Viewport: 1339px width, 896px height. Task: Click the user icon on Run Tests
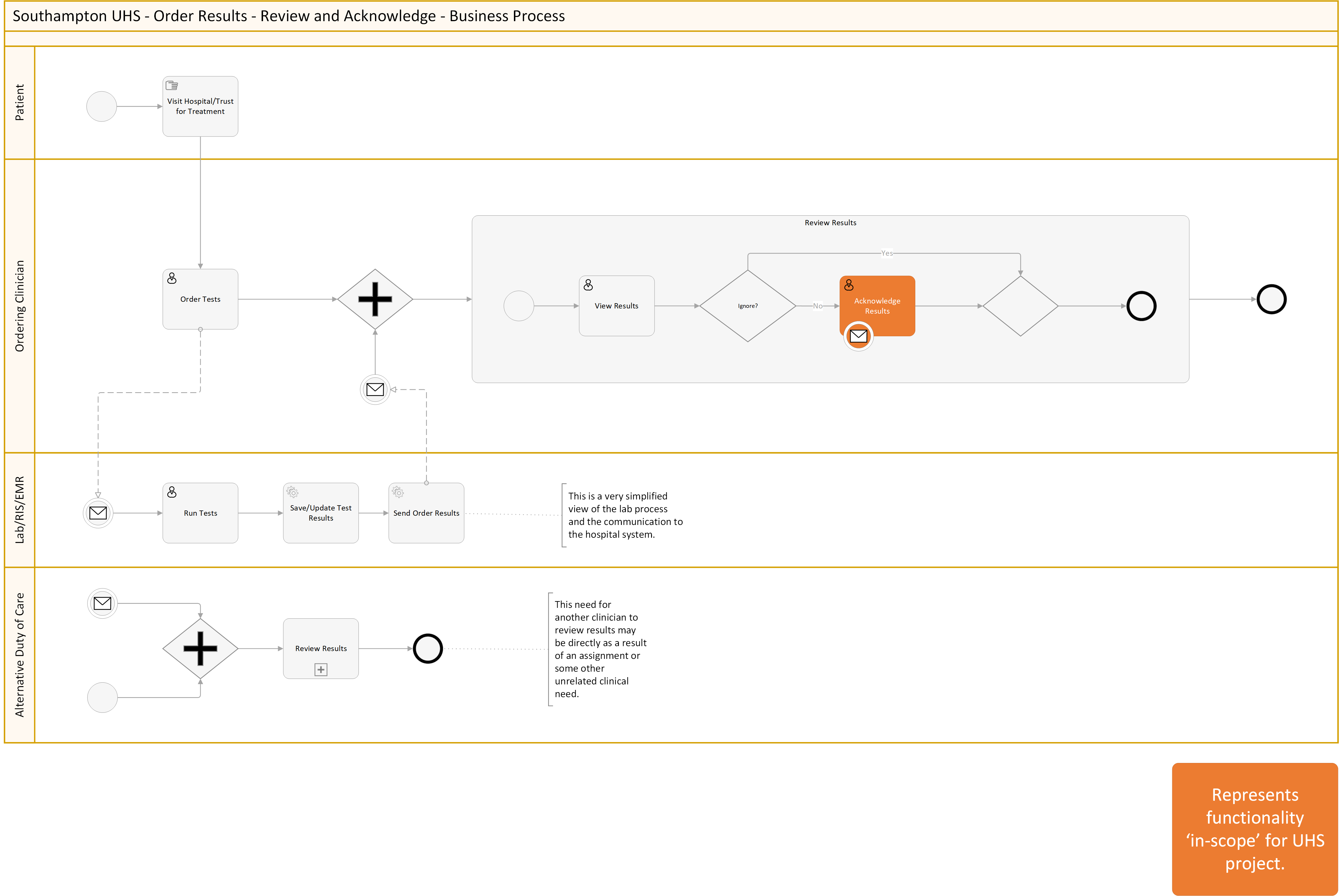click(x=171, y=492)
